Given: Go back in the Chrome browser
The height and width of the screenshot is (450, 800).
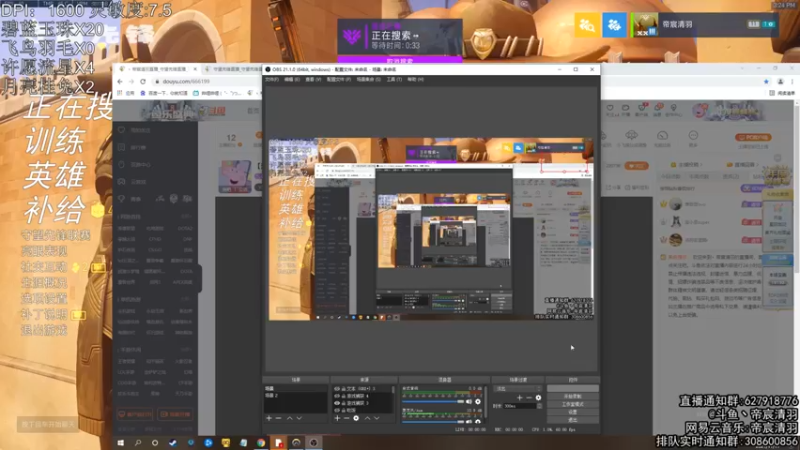Looking at the screenshot, I should pyautogui.click(x=120, y=81).
